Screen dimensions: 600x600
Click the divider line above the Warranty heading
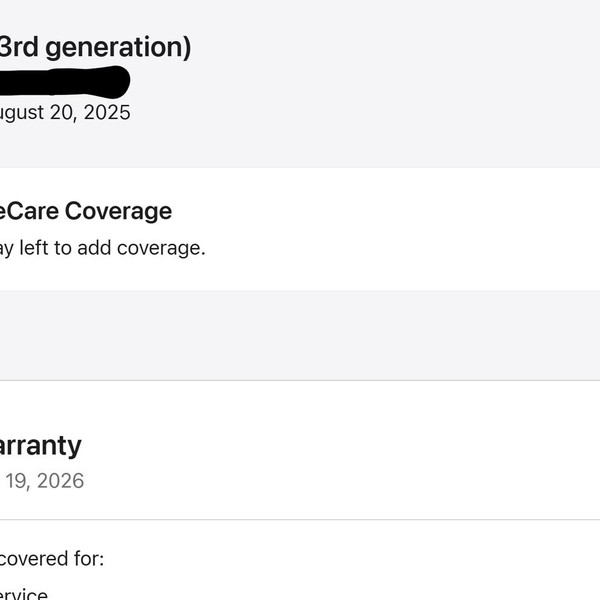pos(300,380)
